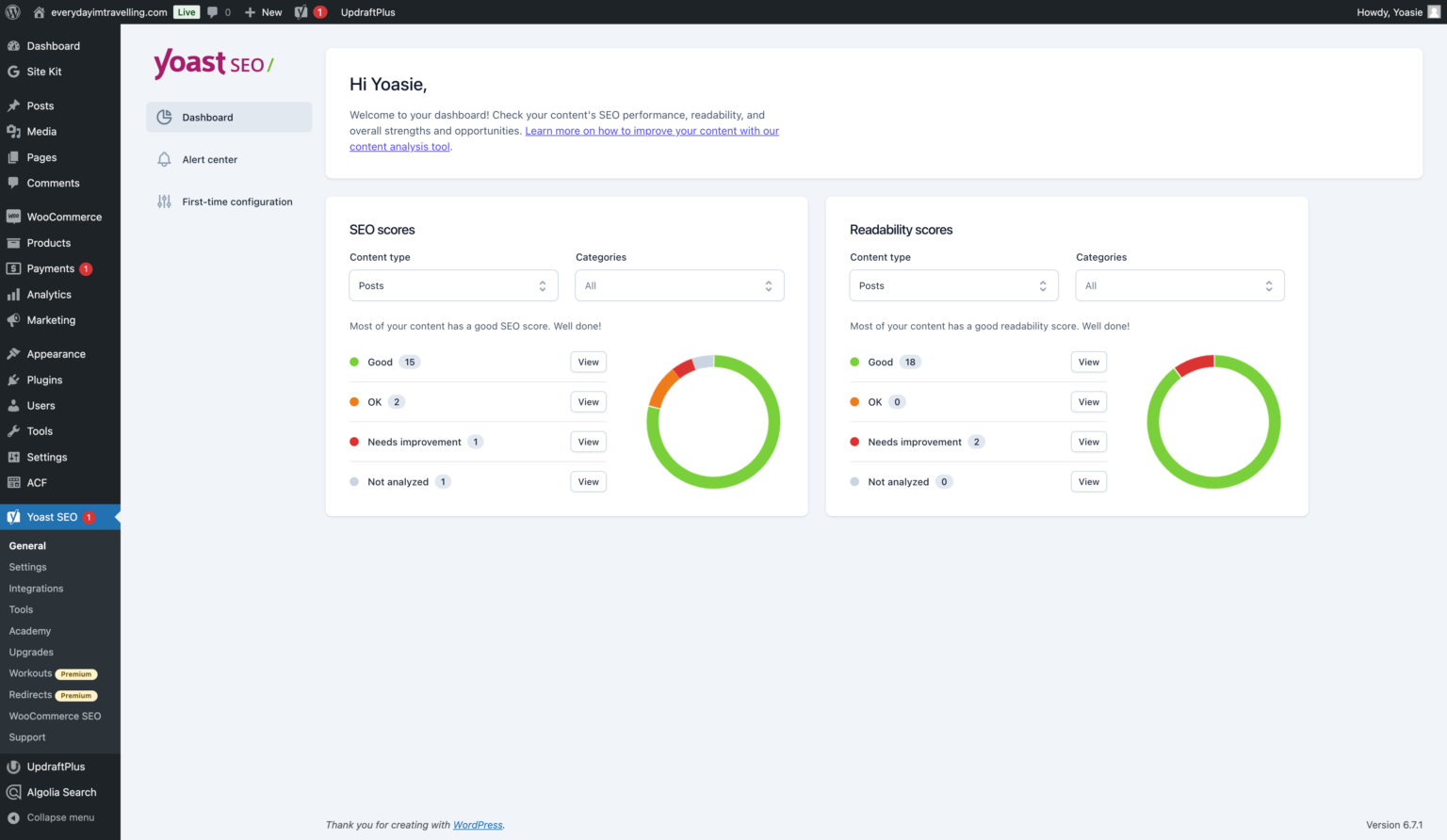Select Integrations in the Yoast SEO submenu

[x=36, y=588]
